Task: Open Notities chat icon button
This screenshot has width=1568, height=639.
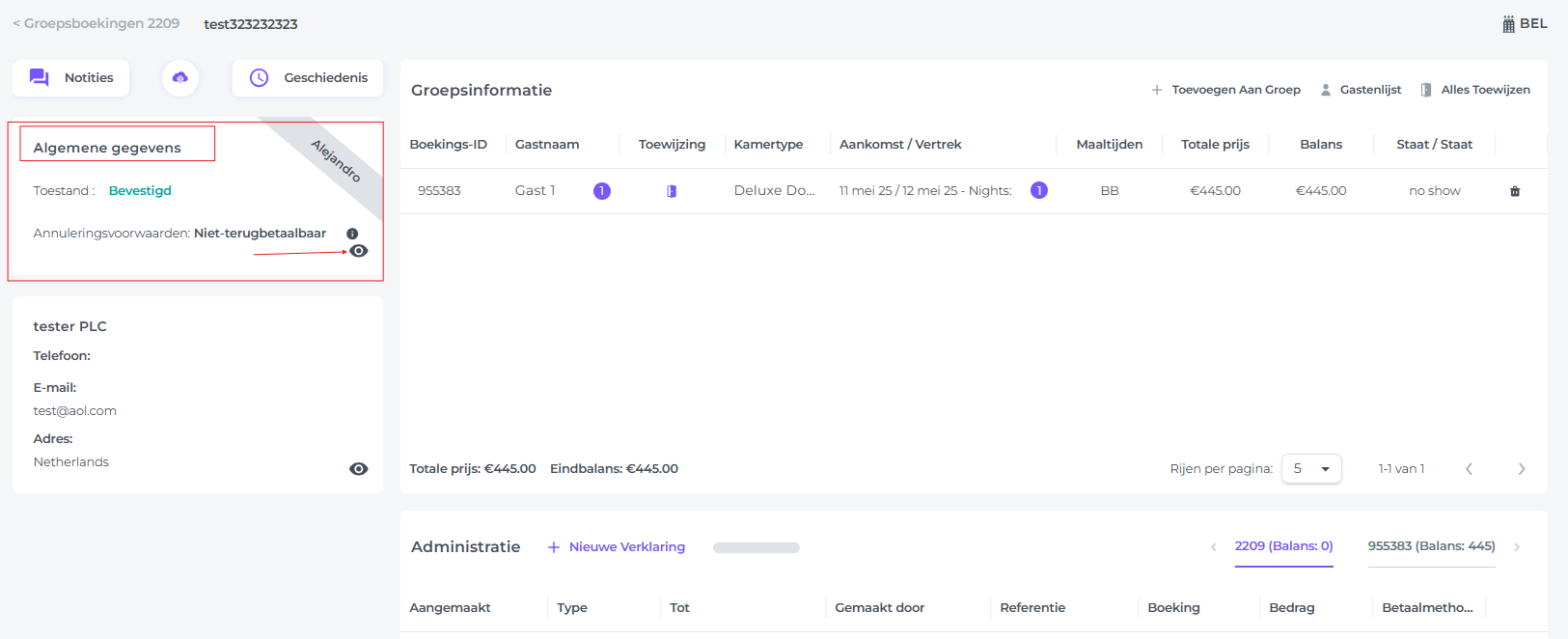Action: (x=40, y=77)
